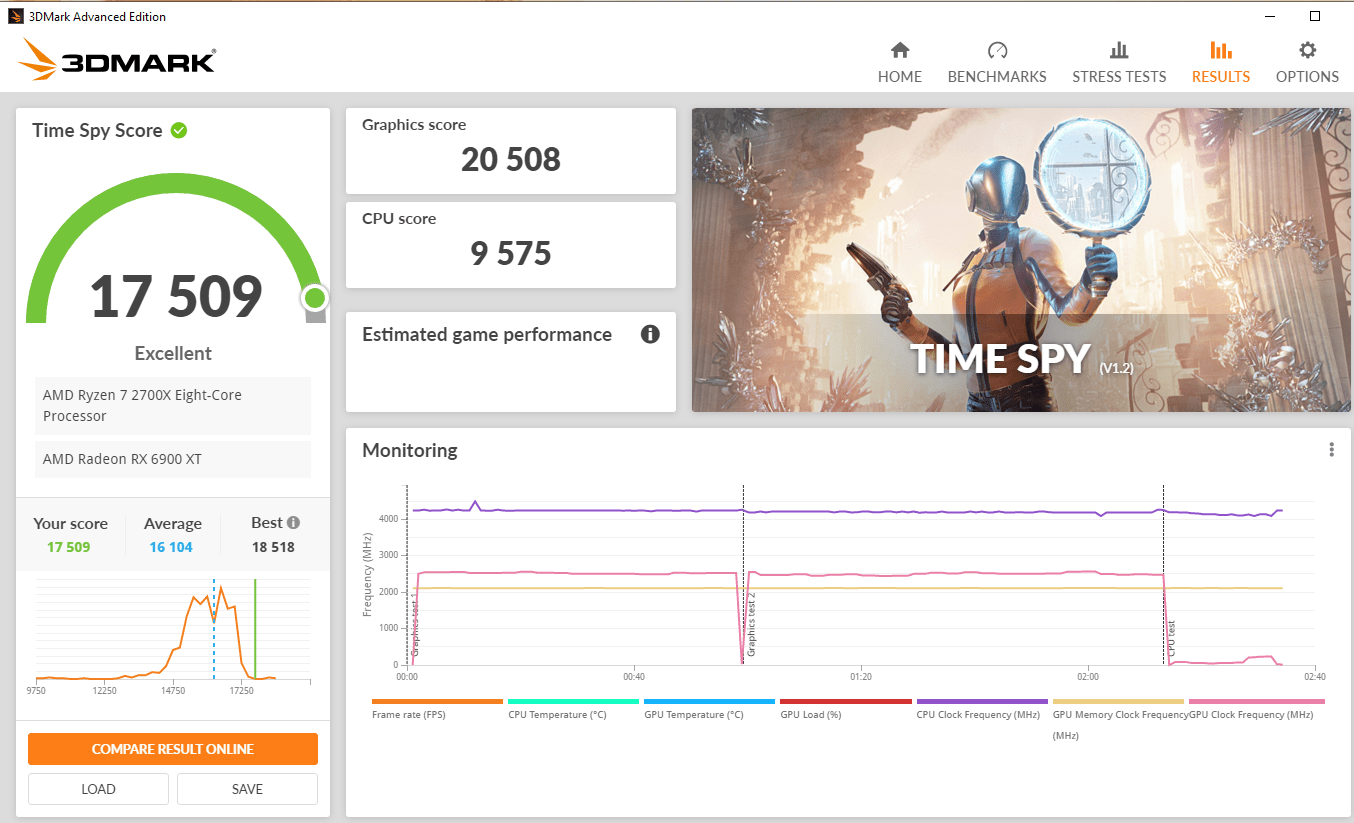
Task: Click COMPARE RESULT ONLINE button
Action: pos(173,749)
